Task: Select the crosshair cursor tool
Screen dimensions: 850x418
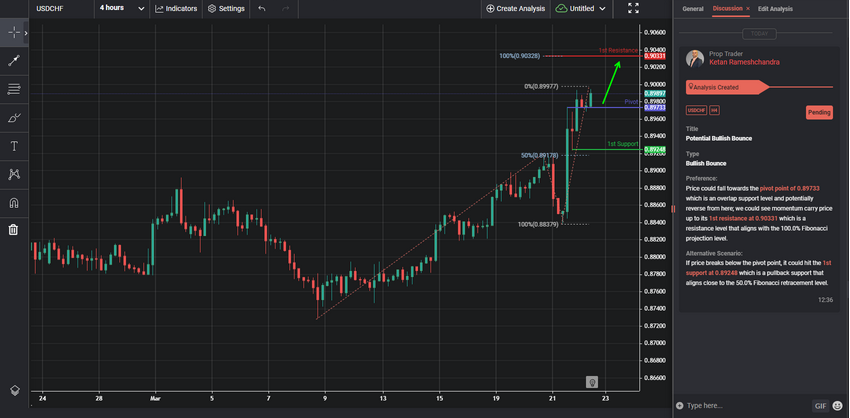Action: [x=14, y=33]
